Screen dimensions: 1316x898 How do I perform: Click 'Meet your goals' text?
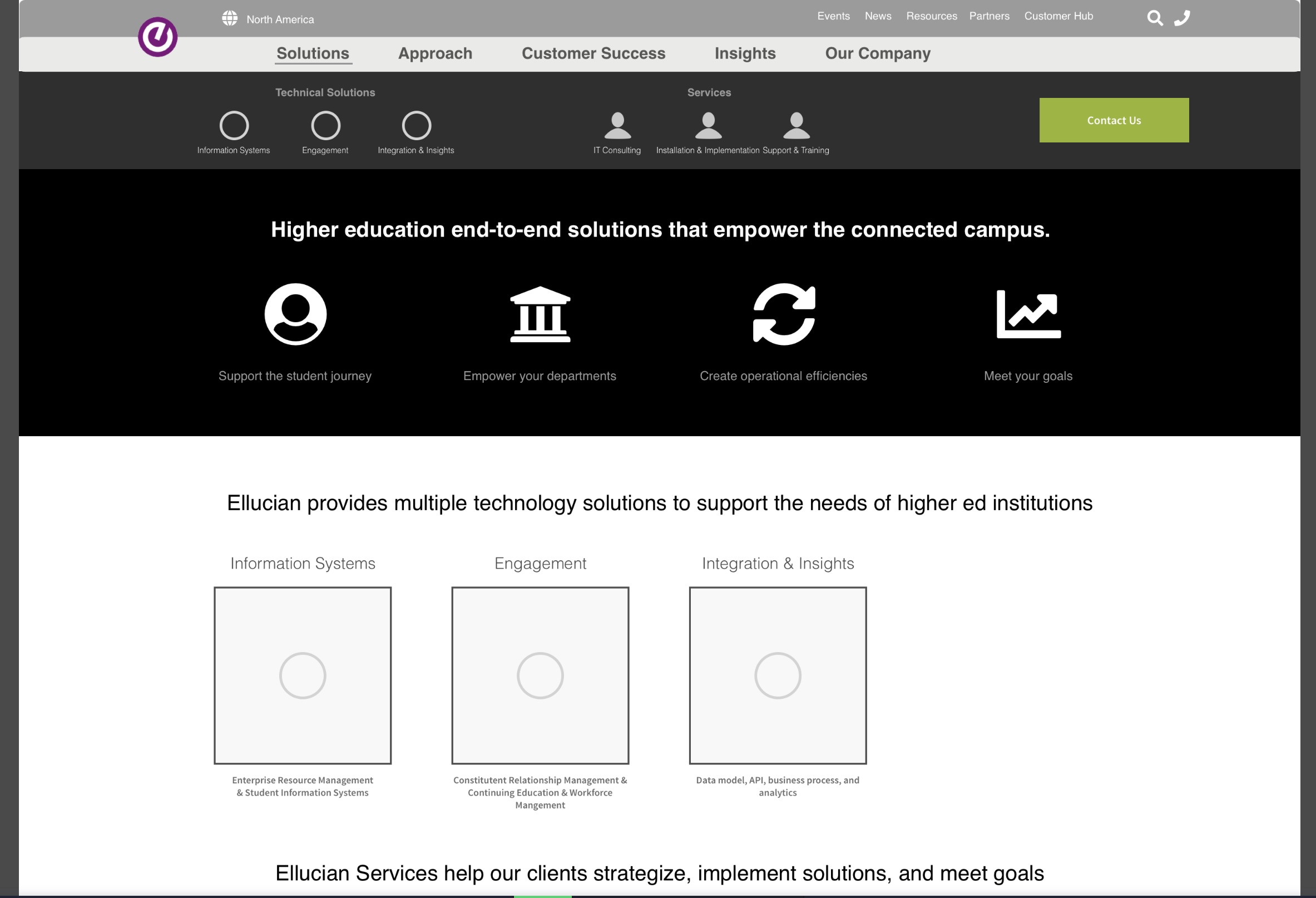[1028, 376]
